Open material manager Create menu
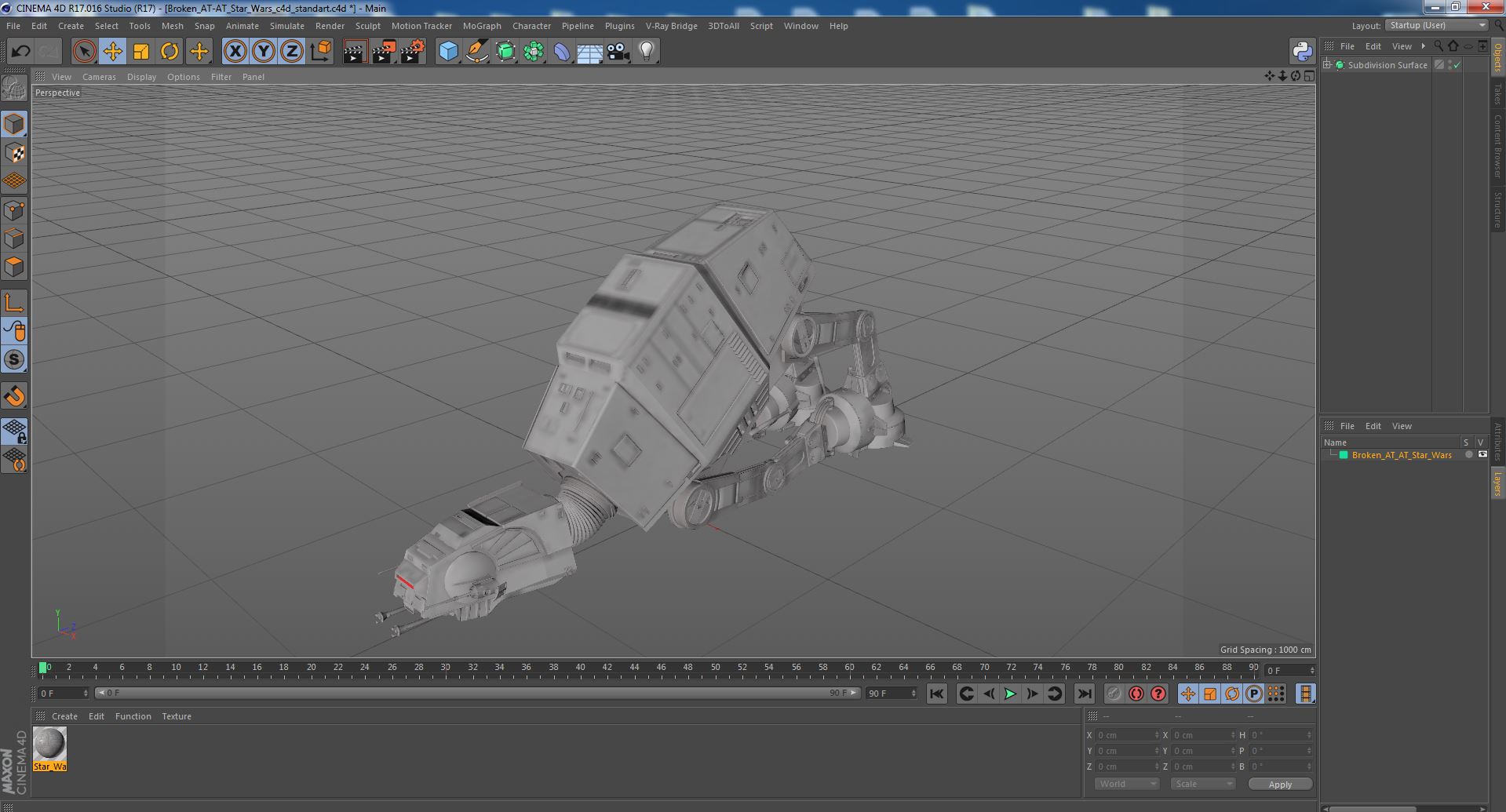The height and width of the screenshot is (812, 1506). (x=64, y=716)
